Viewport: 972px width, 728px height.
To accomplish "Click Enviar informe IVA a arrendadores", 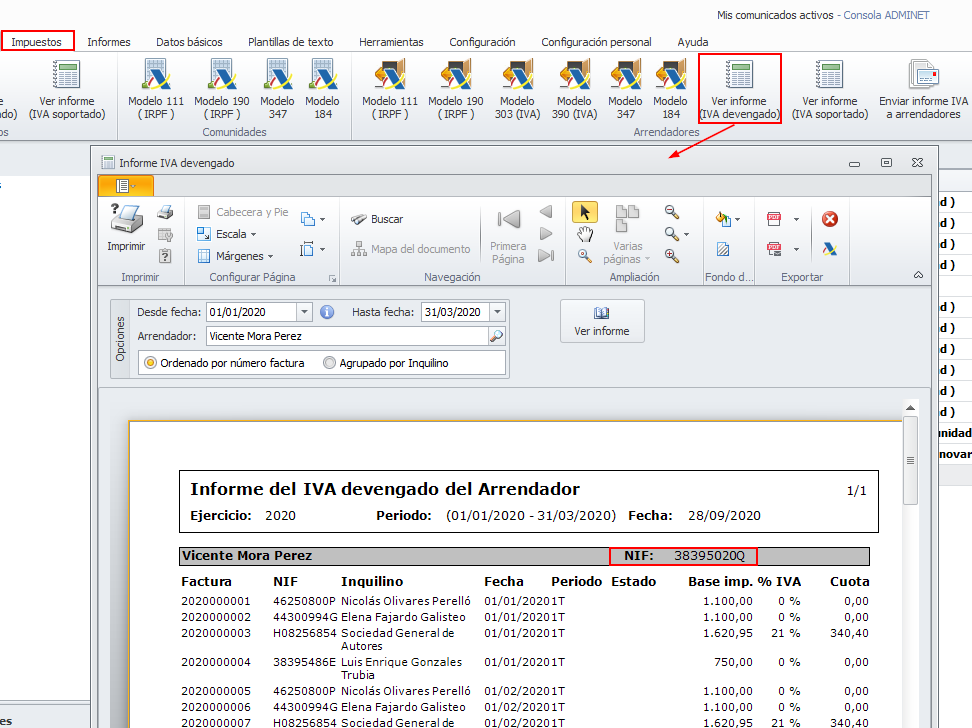I will [923, 89].
